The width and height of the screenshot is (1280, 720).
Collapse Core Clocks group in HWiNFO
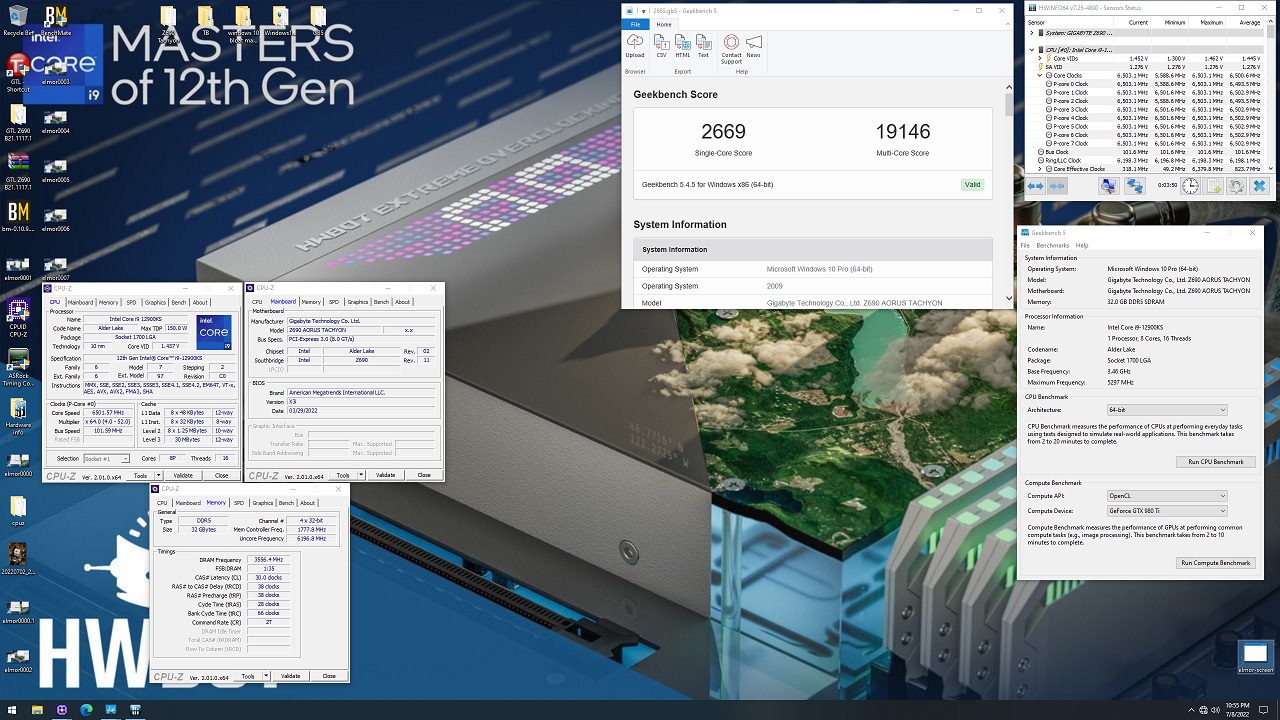coord(1041,75)
